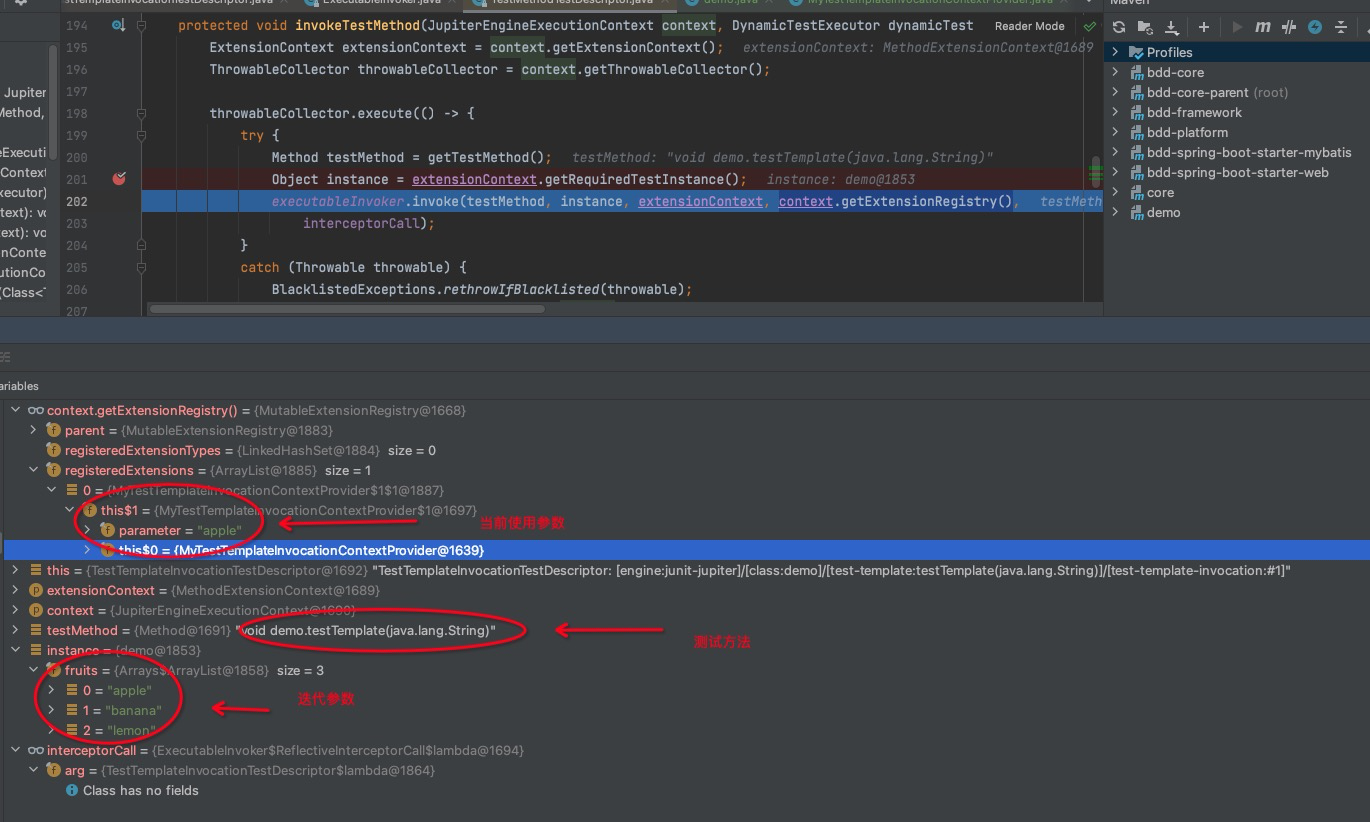Expand the testMethod variable node

click(15, 630)
